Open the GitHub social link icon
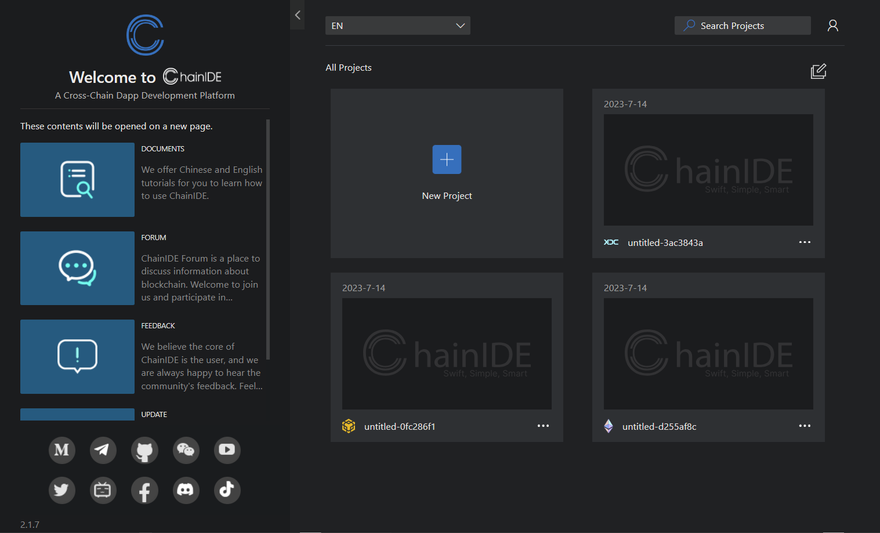Viewport: 880px width, 533px height. (144, 450)
